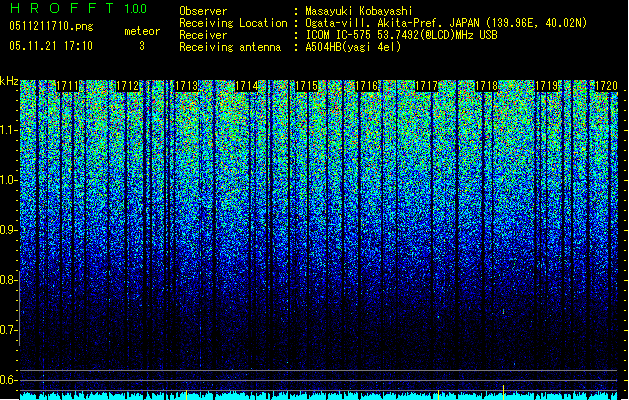Viewport: 629px width, 400px height.
Task: Click the 0.6 frequency axis label
Action: (8, 380)
